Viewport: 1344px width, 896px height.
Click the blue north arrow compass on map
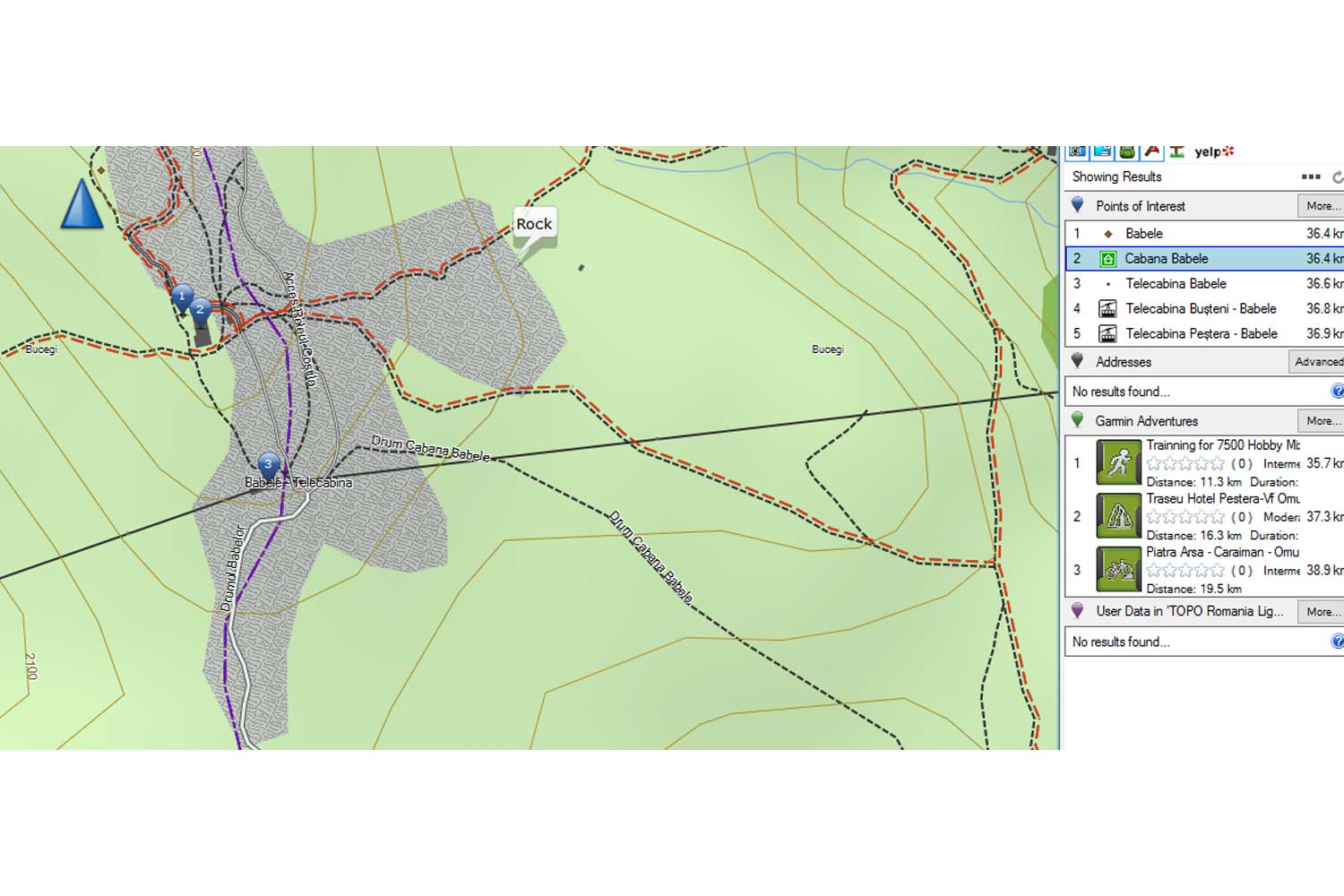pos(82,204)
